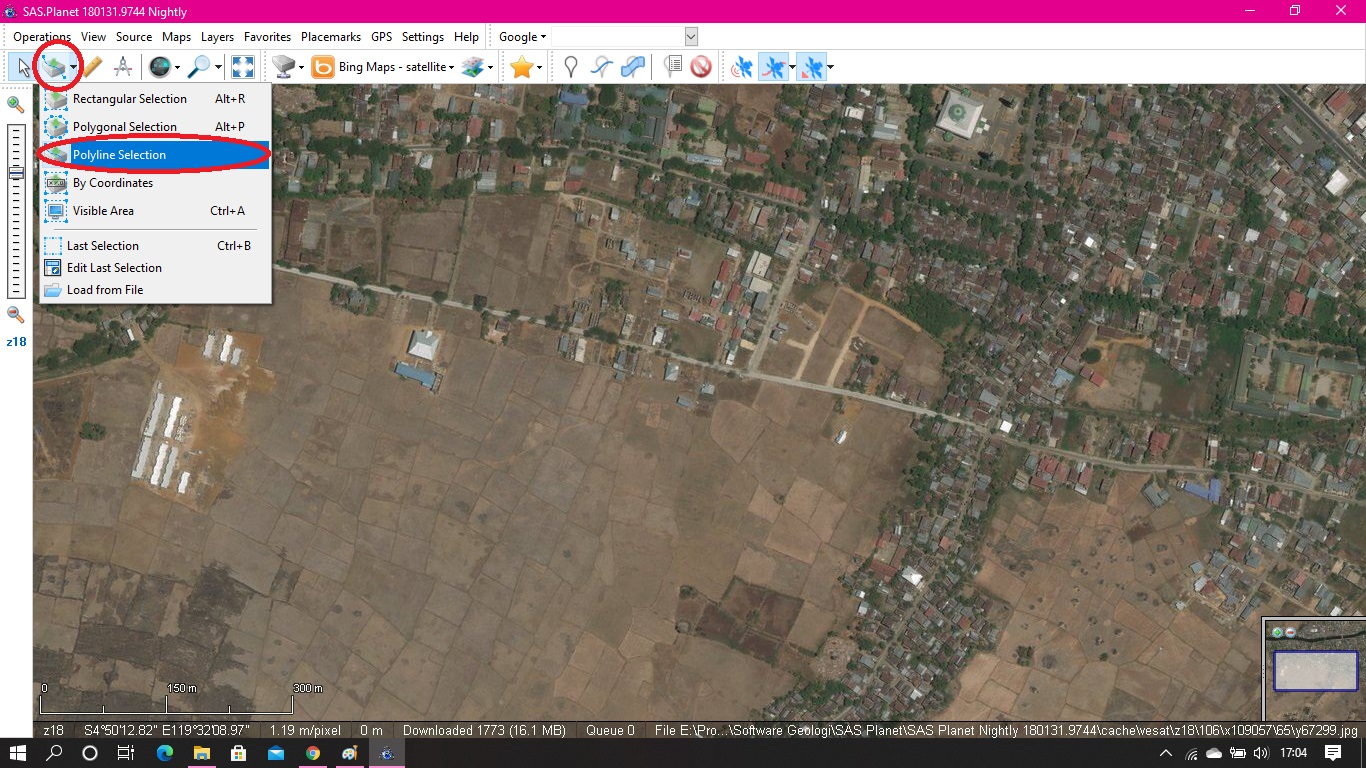Click the minimap thumbnail in bottom corner

pyautogui.click(x=1315, y=671)
